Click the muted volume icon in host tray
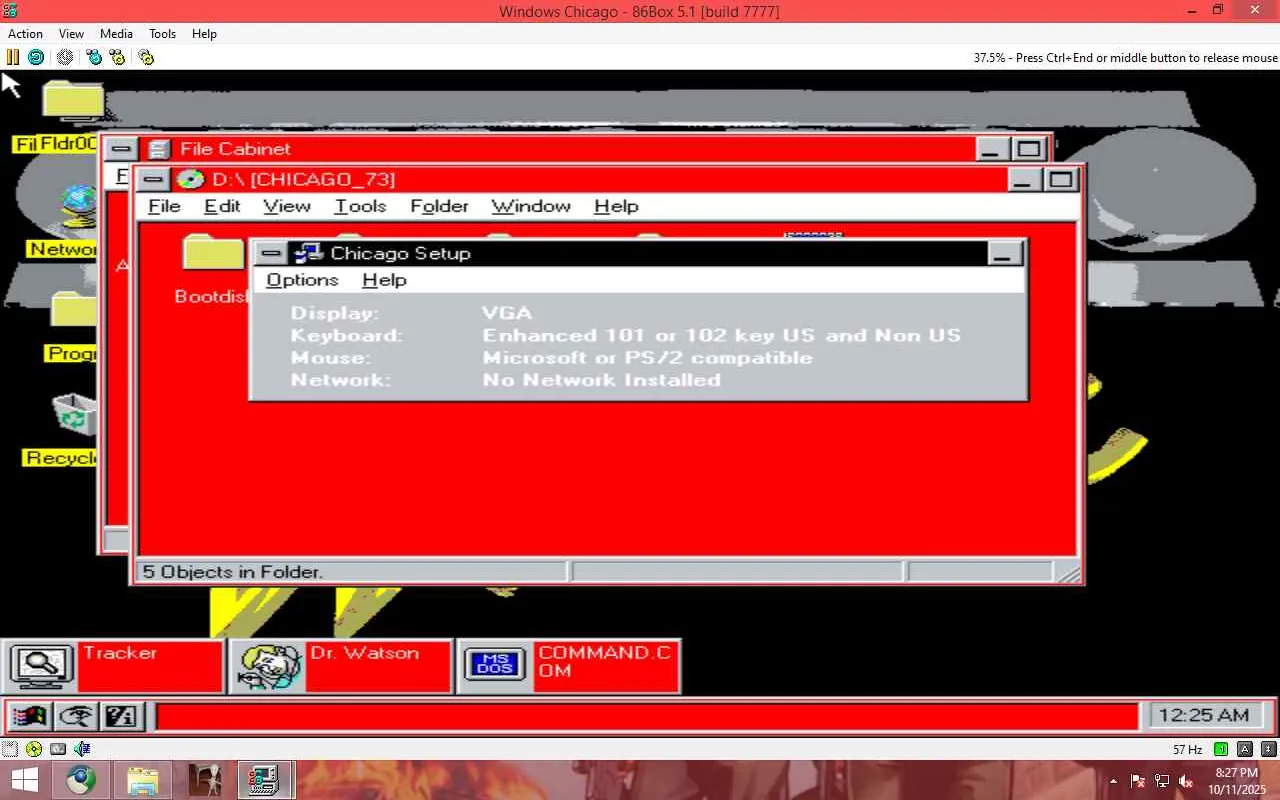Viewport: 1280px width, 800px height. point(1186,781)
